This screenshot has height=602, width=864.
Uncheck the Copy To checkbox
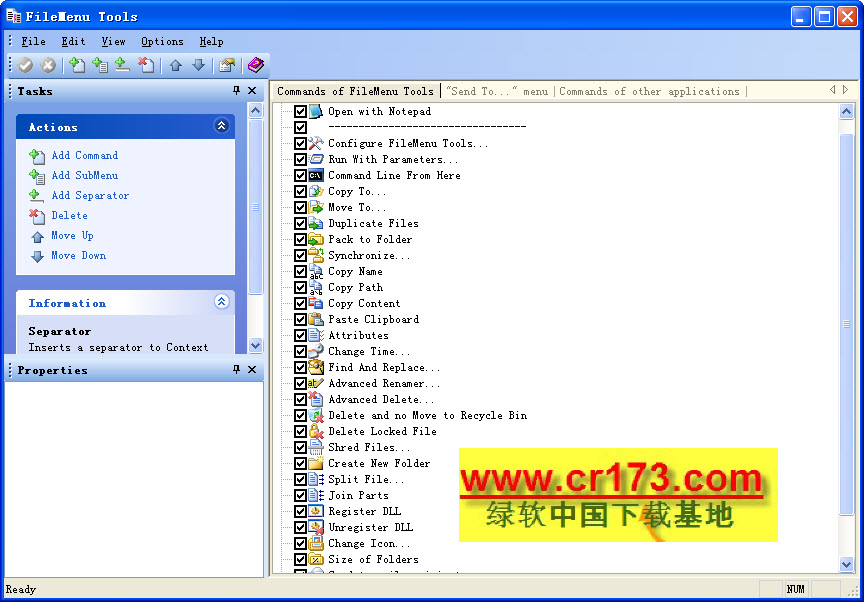[300, 192]
